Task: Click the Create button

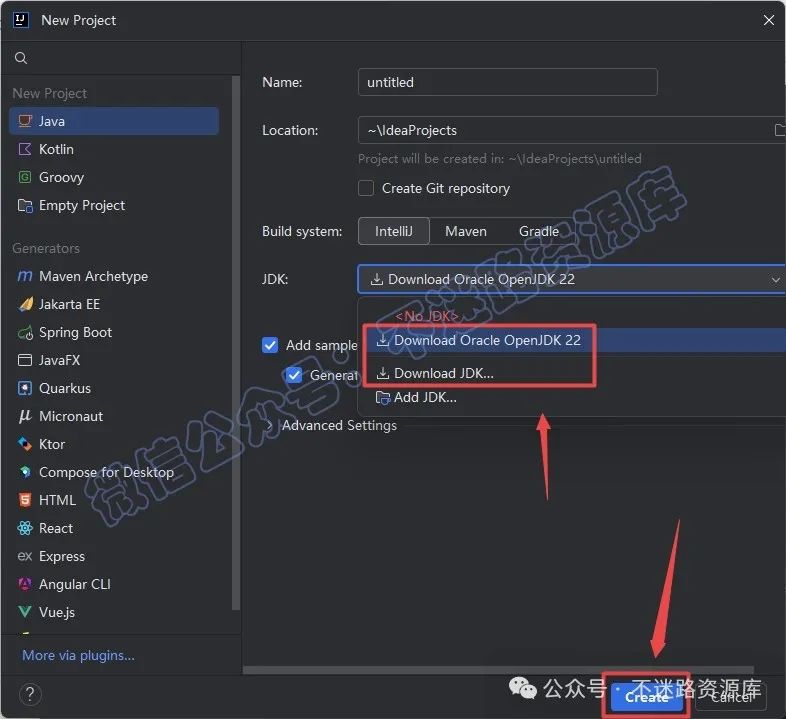Action: (647, 697)
